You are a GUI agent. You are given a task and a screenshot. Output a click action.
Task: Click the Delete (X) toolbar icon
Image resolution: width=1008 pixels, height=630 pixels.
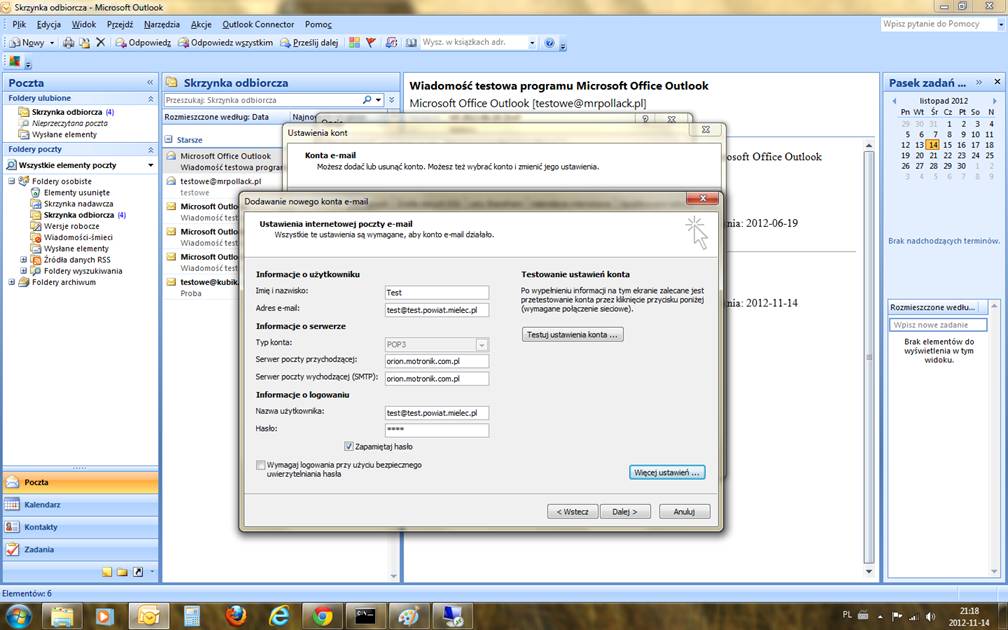(x=100, y=43)
